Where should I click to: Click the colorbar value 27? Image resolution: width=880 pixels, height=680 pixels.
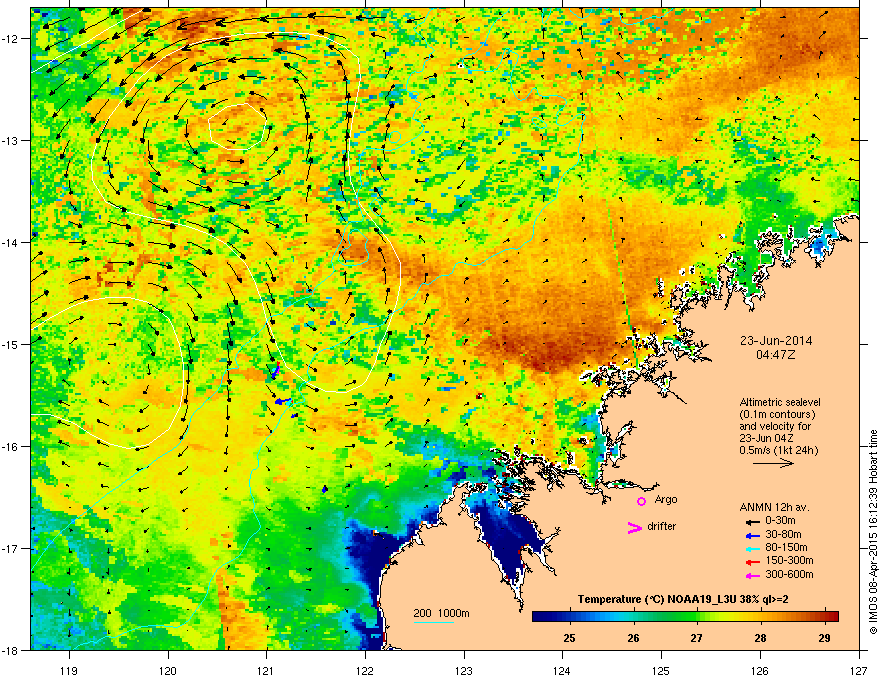coord(696,638)
